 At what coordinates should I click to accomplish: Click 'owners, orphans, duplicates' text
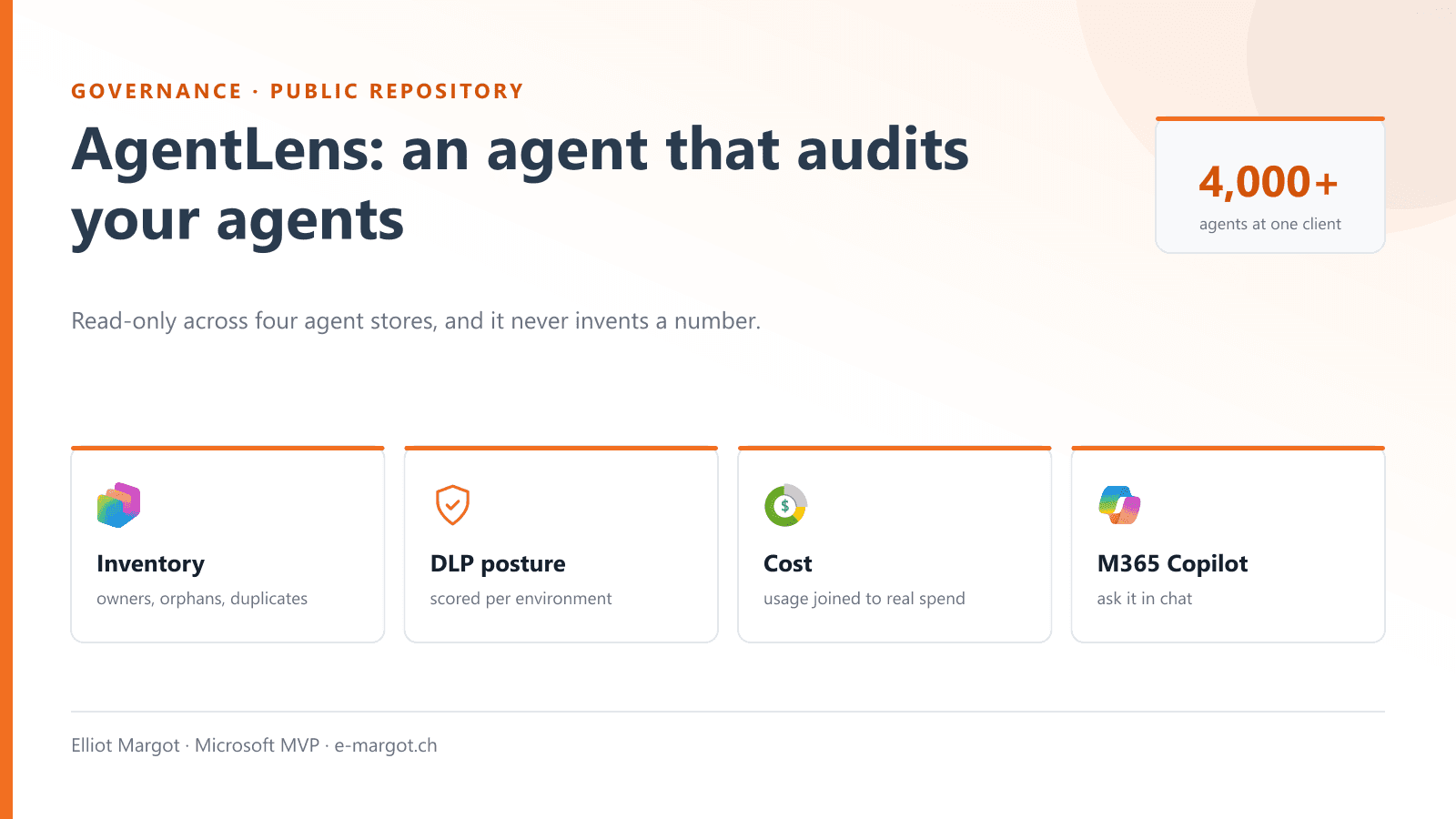202,599
